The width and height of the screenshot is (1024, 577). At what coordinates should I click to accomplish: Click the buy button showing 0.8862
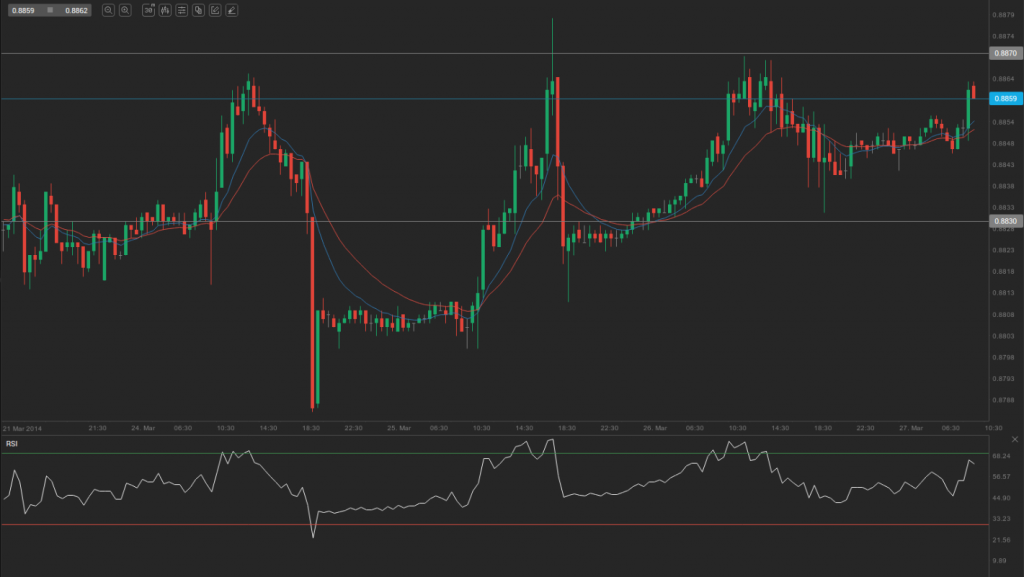click(75, 9)
